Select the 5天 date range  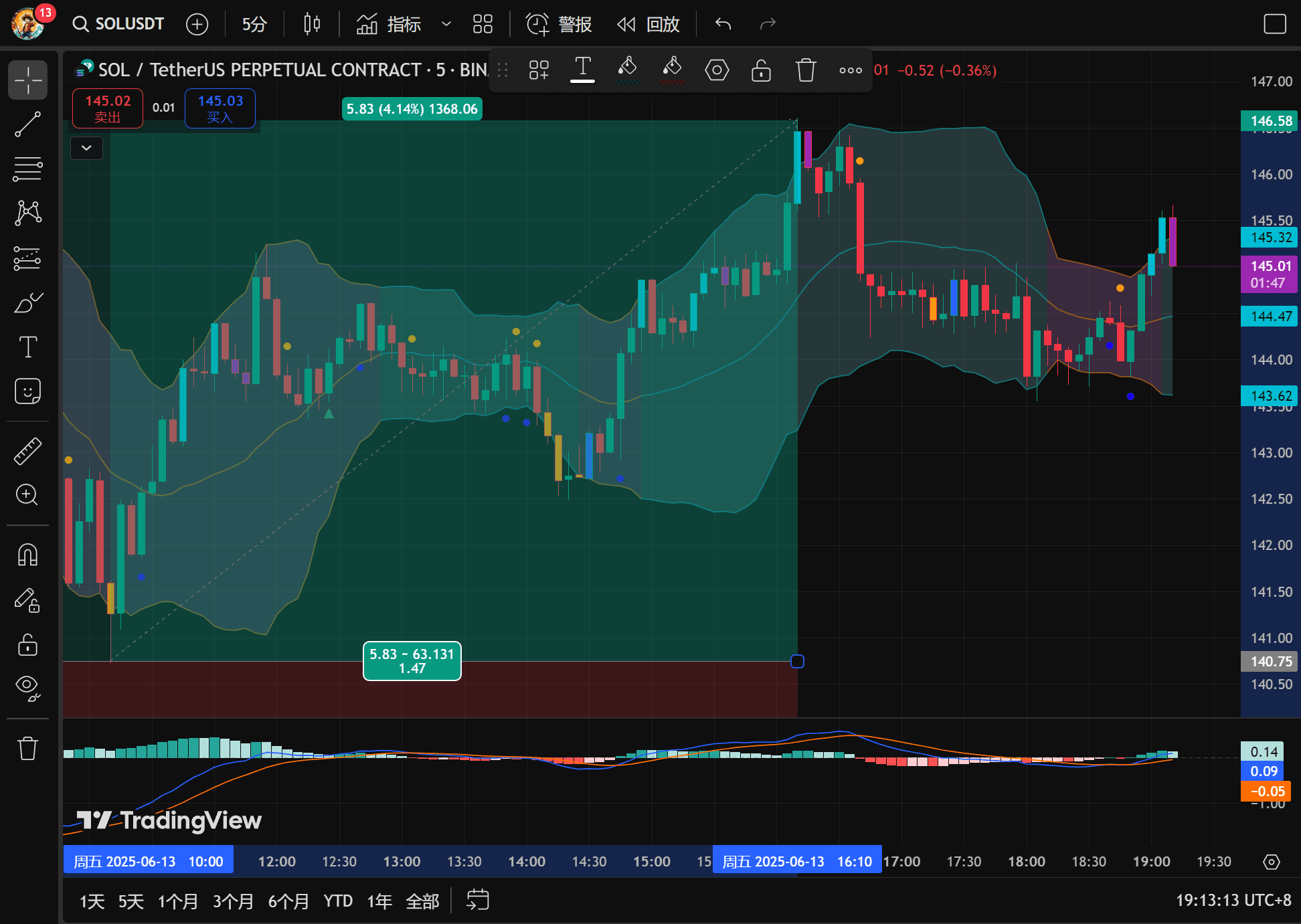click(131, 901)
